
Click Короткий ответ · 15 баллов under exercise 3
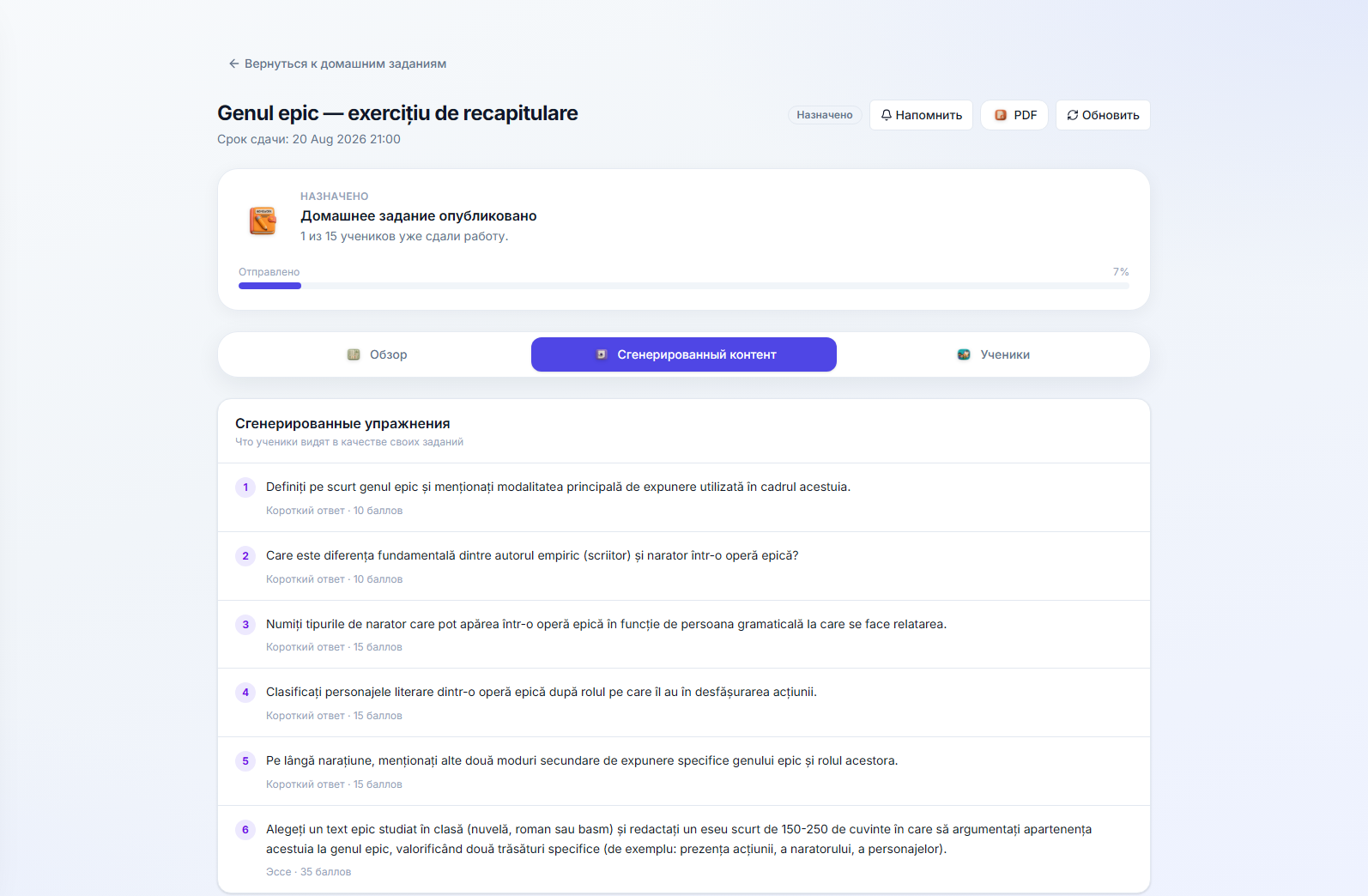click(335, 647)
